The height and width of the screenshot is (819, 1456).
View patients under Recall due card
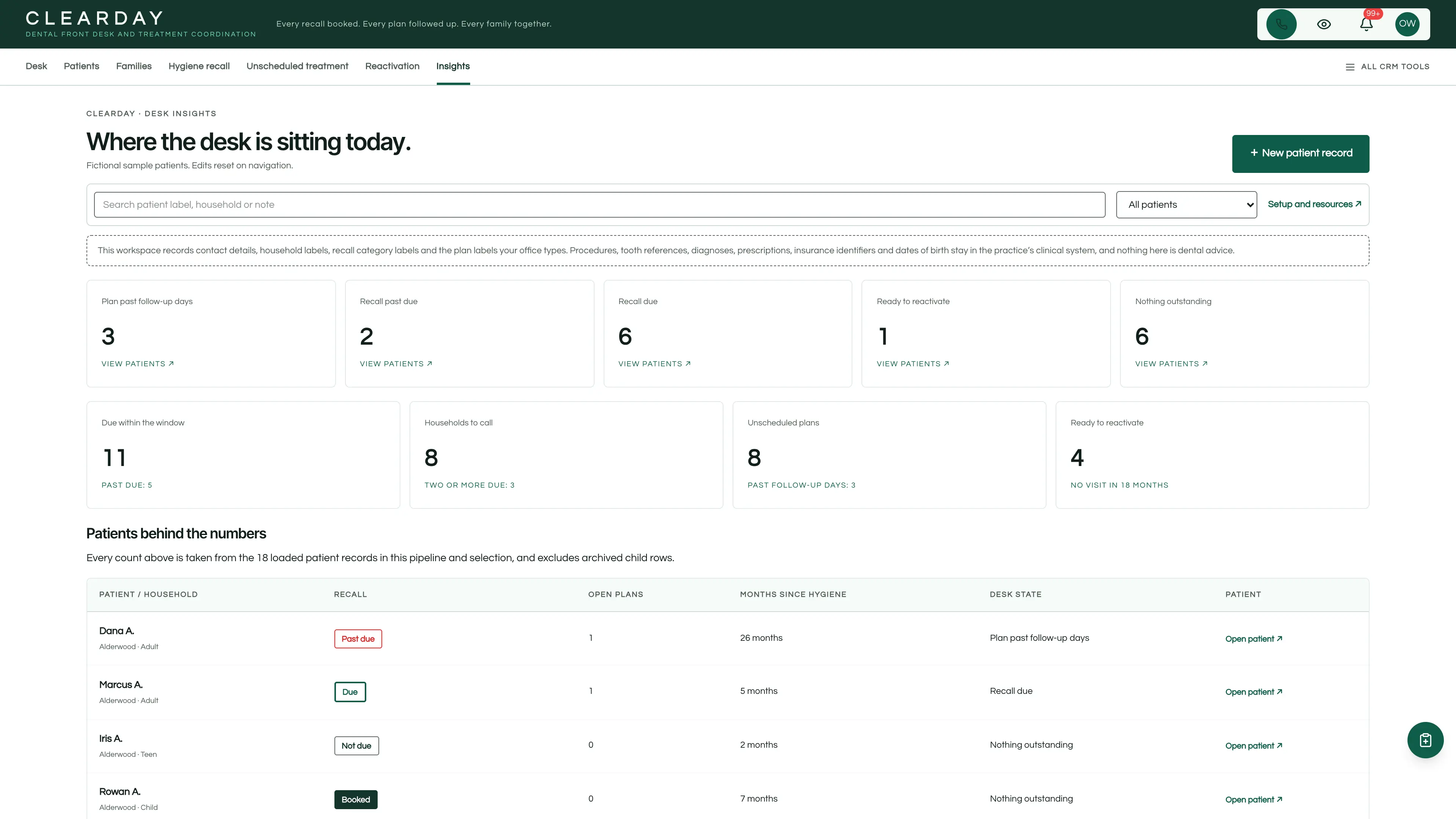(x=654, y=364)
